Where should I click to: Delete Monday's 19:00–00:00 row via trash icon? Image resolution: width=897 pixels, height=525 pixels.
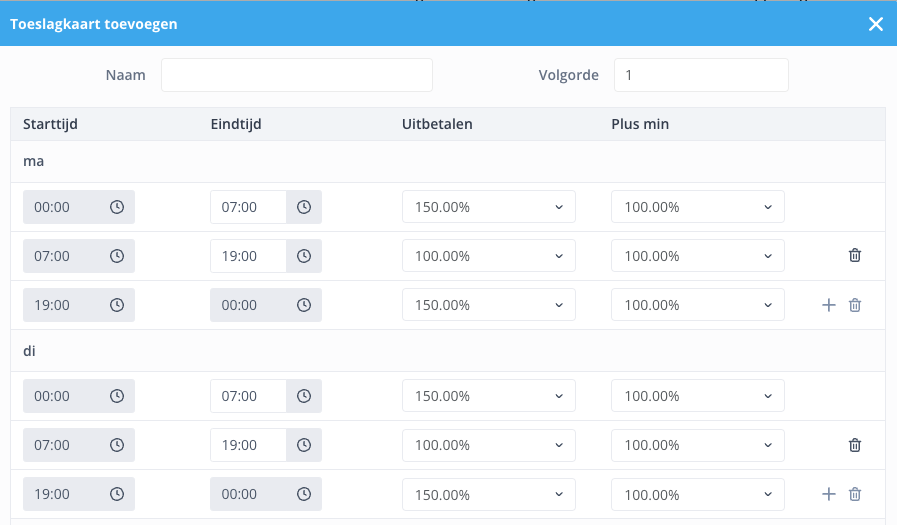[x=855, y=305]
